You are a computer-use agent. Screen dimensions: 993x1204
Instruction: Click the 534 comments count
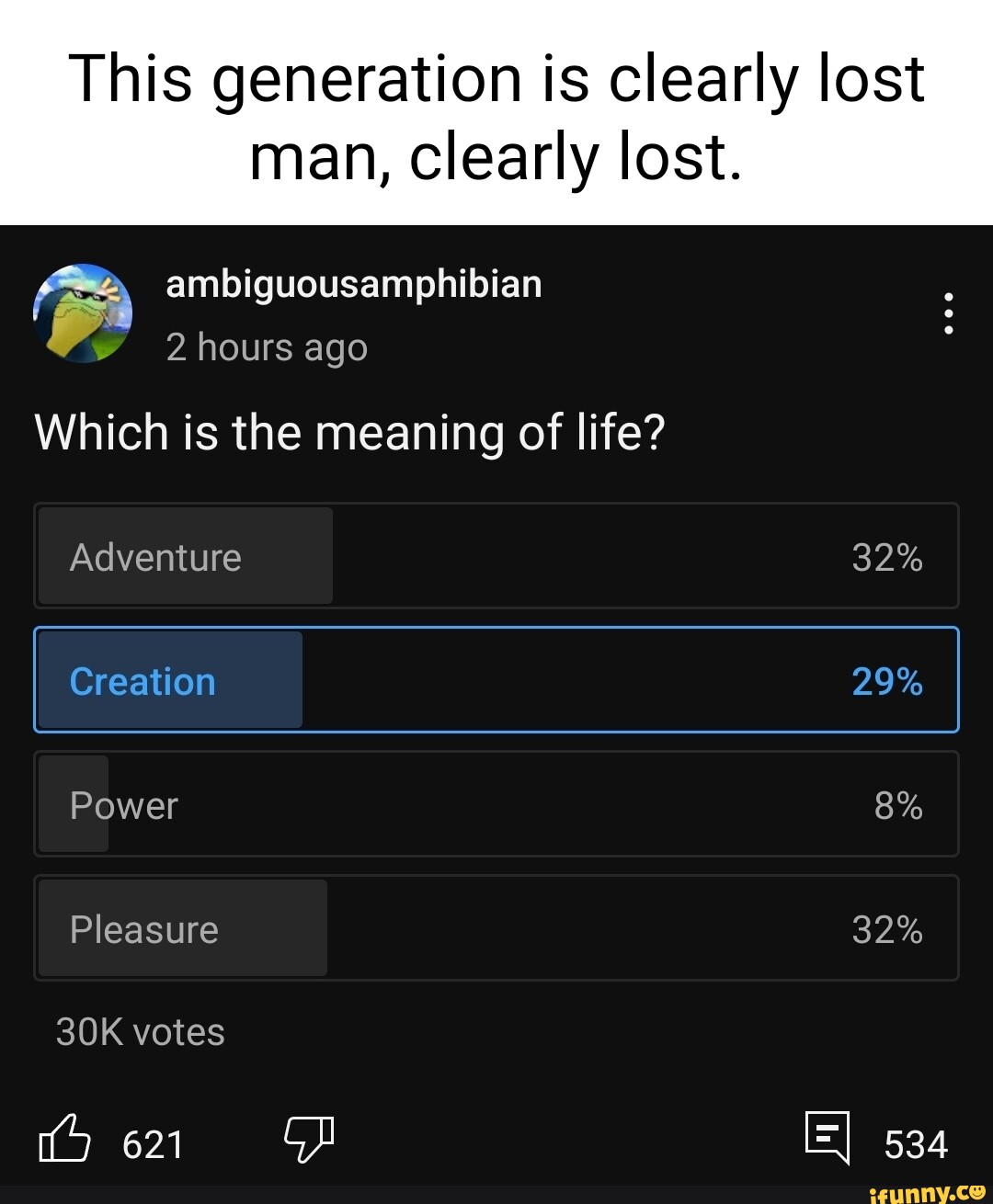click(916, 1145)
